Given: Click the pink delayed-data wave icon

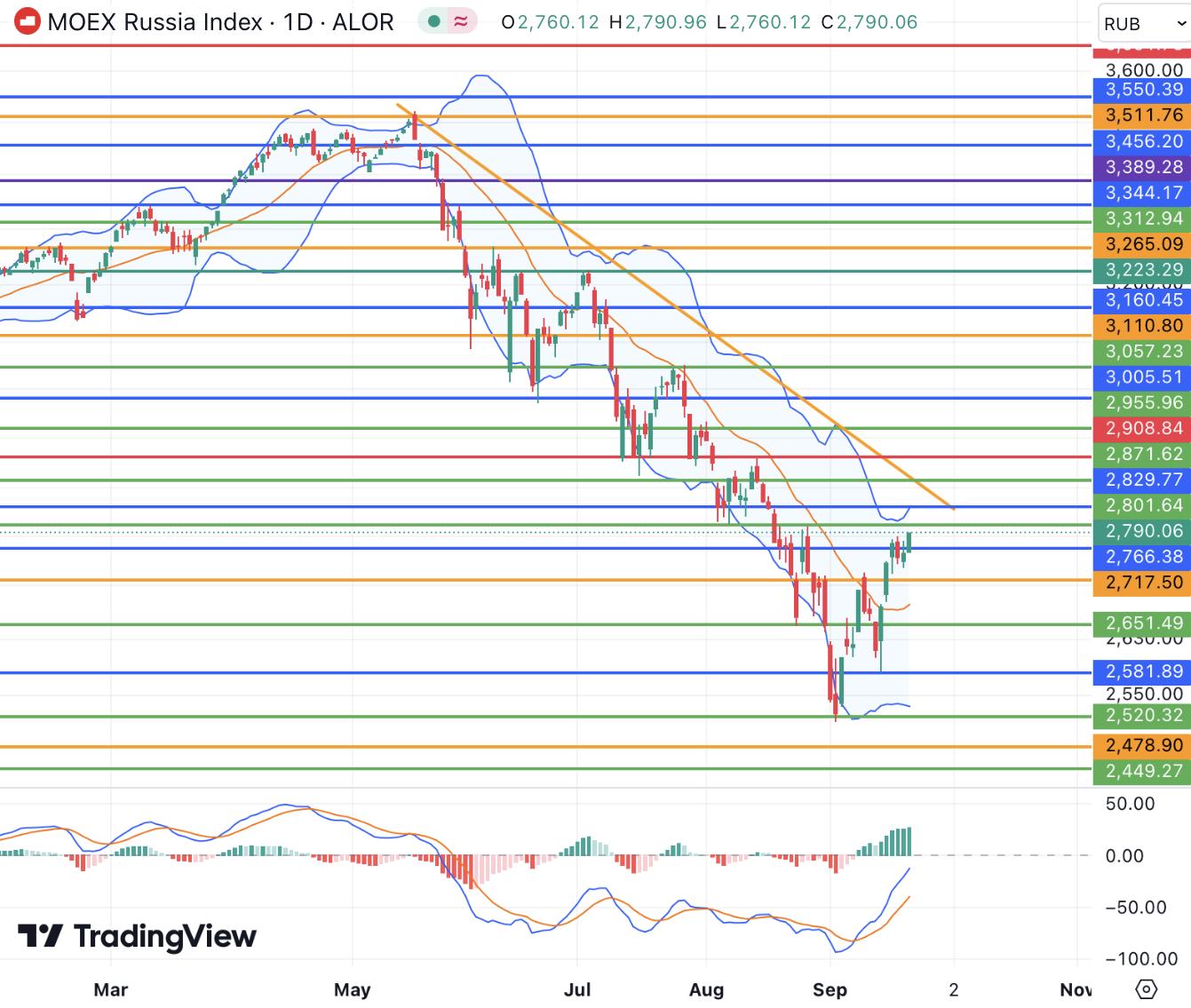Looking at the screenshot, I should [460, 21].
